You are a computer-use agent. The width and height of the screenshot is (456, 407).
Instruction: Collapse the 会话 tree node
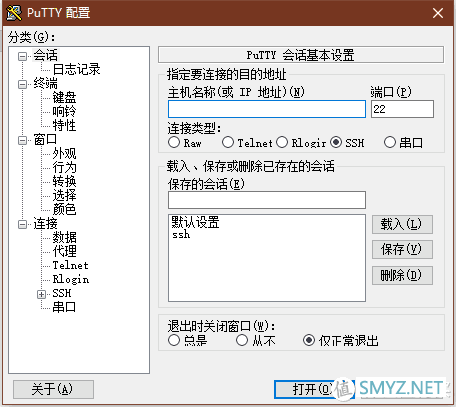click(x=23, y=56)
